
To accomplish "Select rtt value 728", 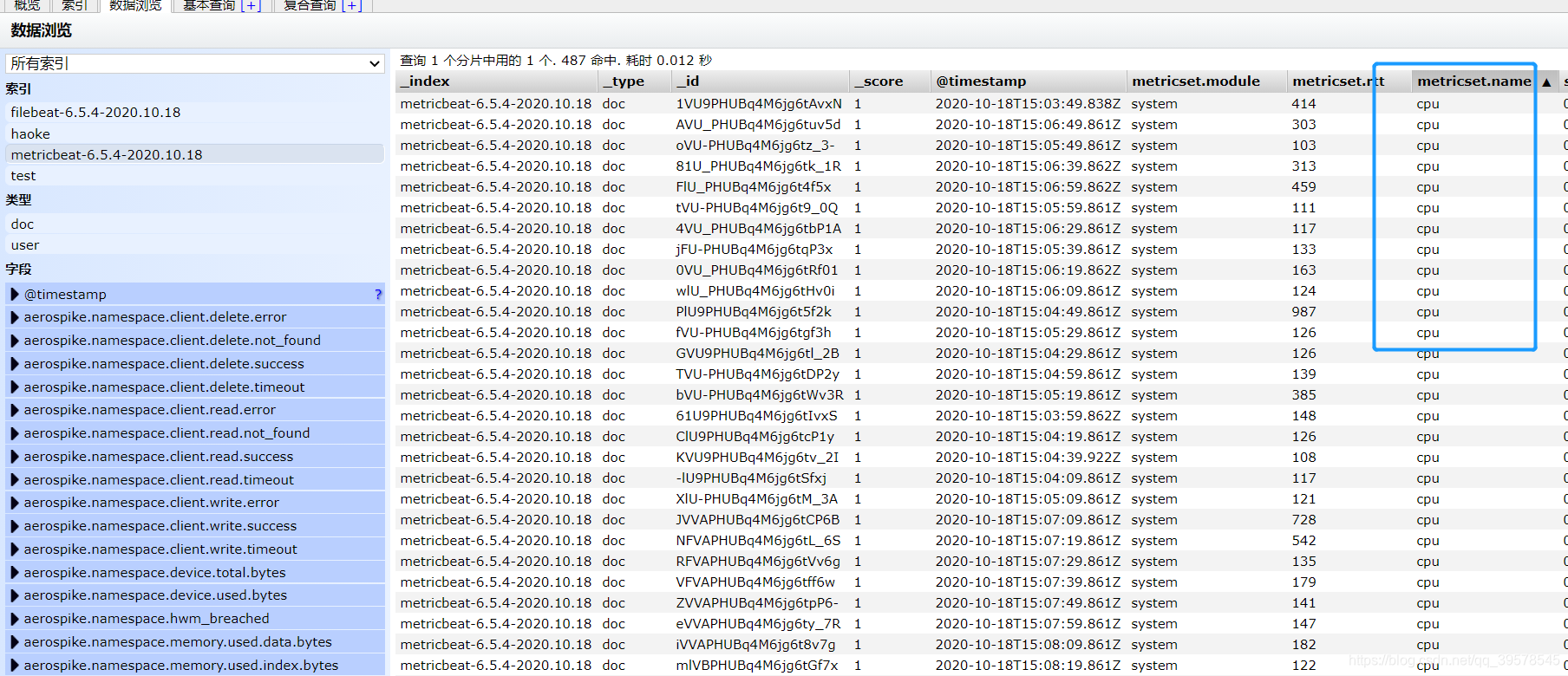I will 1303,519.
